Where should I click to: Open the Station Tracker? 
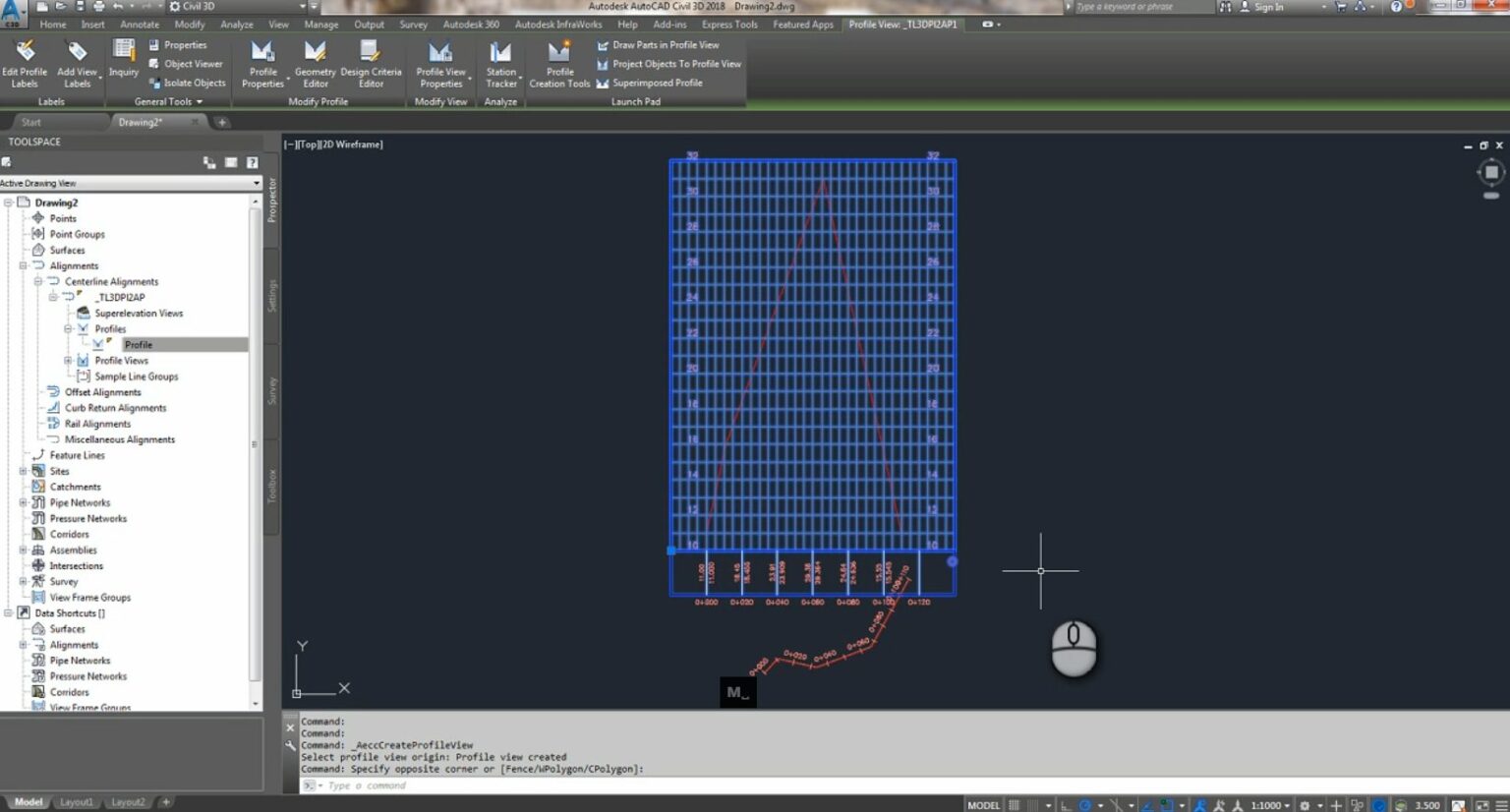pos(500,64)
